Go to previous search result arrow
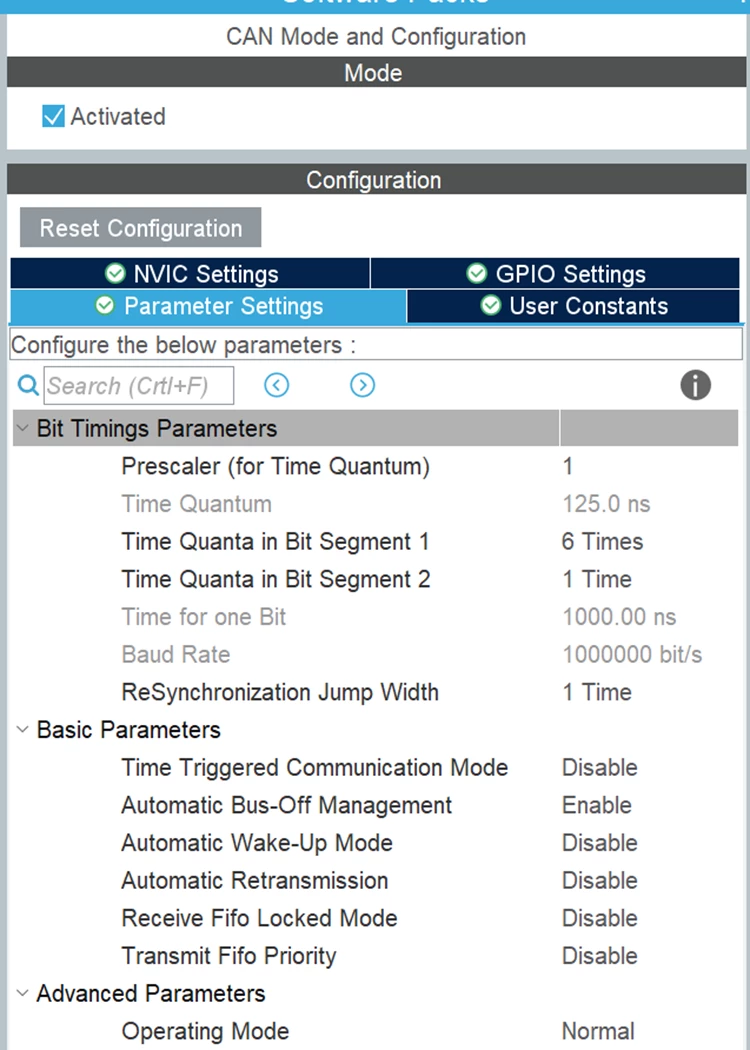The height and width of the screenshot is (1050, 750). (x=277, y=385)
